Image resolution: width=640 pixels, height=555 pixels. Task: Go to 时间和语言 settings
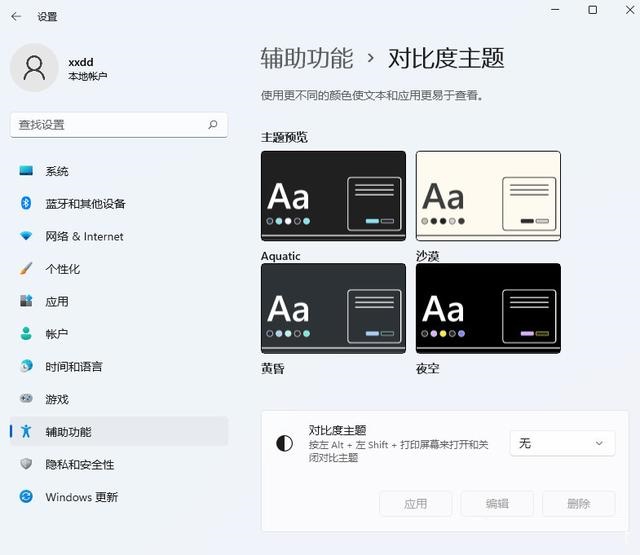[73, 367]
